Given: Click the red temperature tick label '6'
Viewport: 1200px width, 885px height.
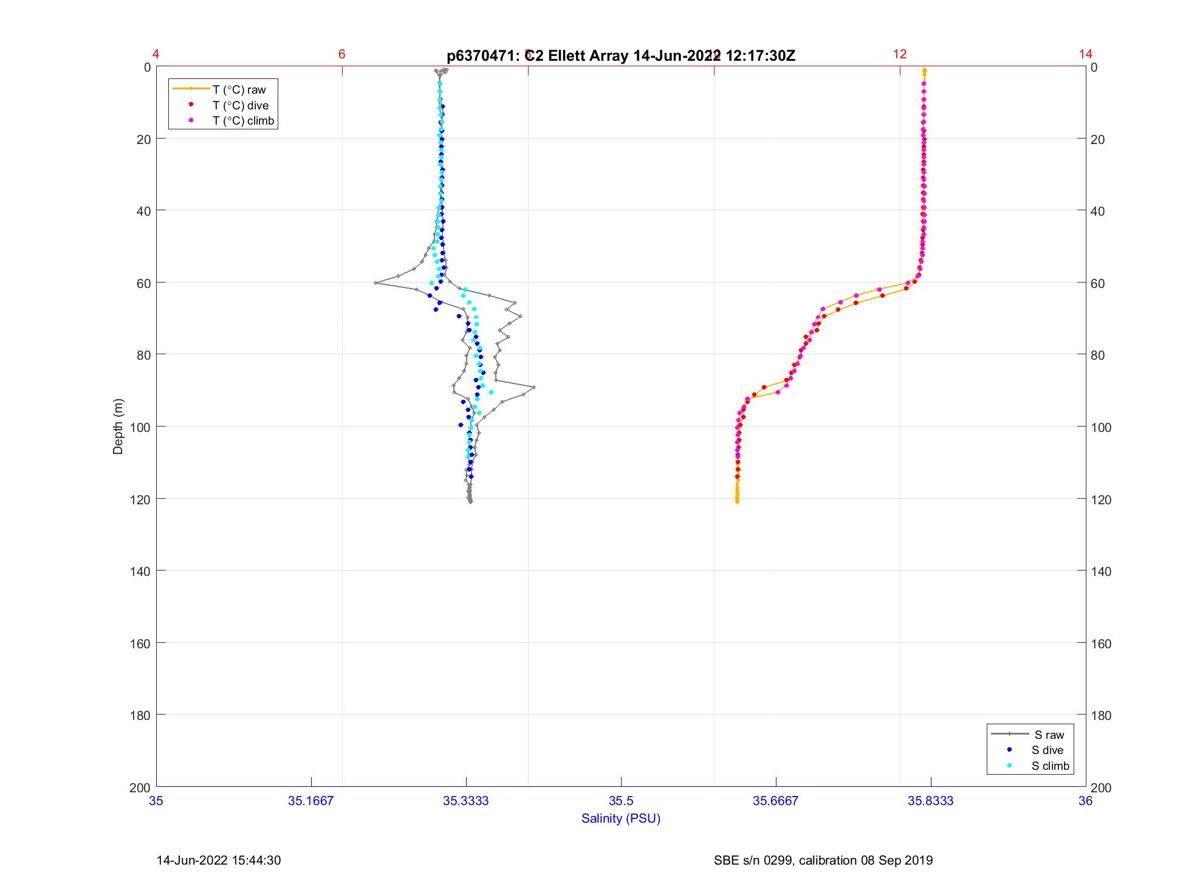Looking at the screenshot, I should (342, 54).
